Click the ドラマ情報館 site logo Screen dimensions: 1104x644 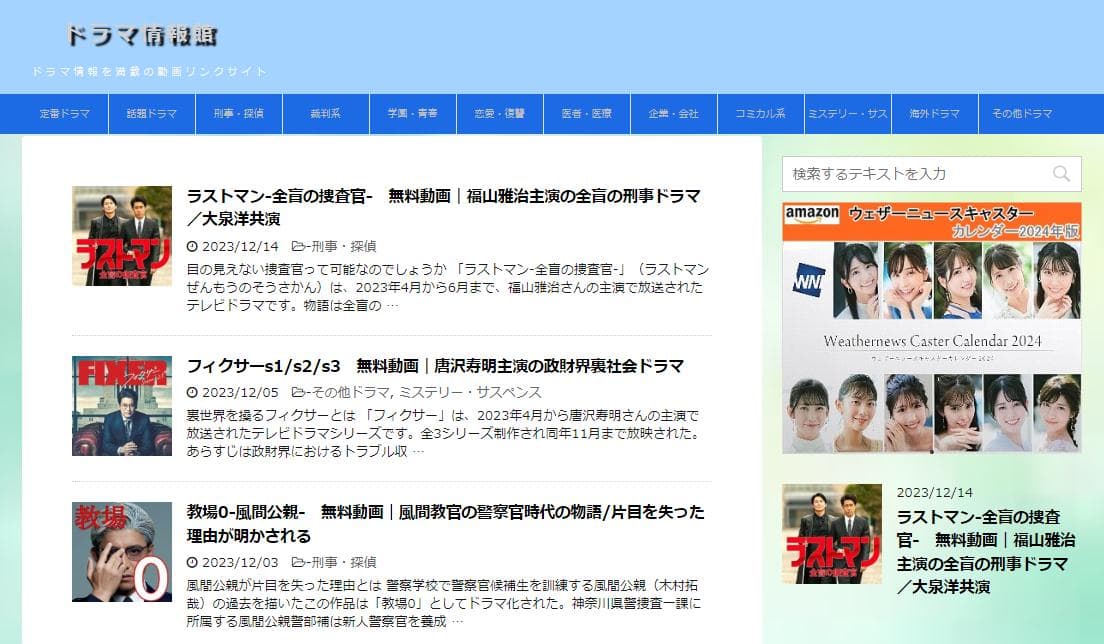142,35
